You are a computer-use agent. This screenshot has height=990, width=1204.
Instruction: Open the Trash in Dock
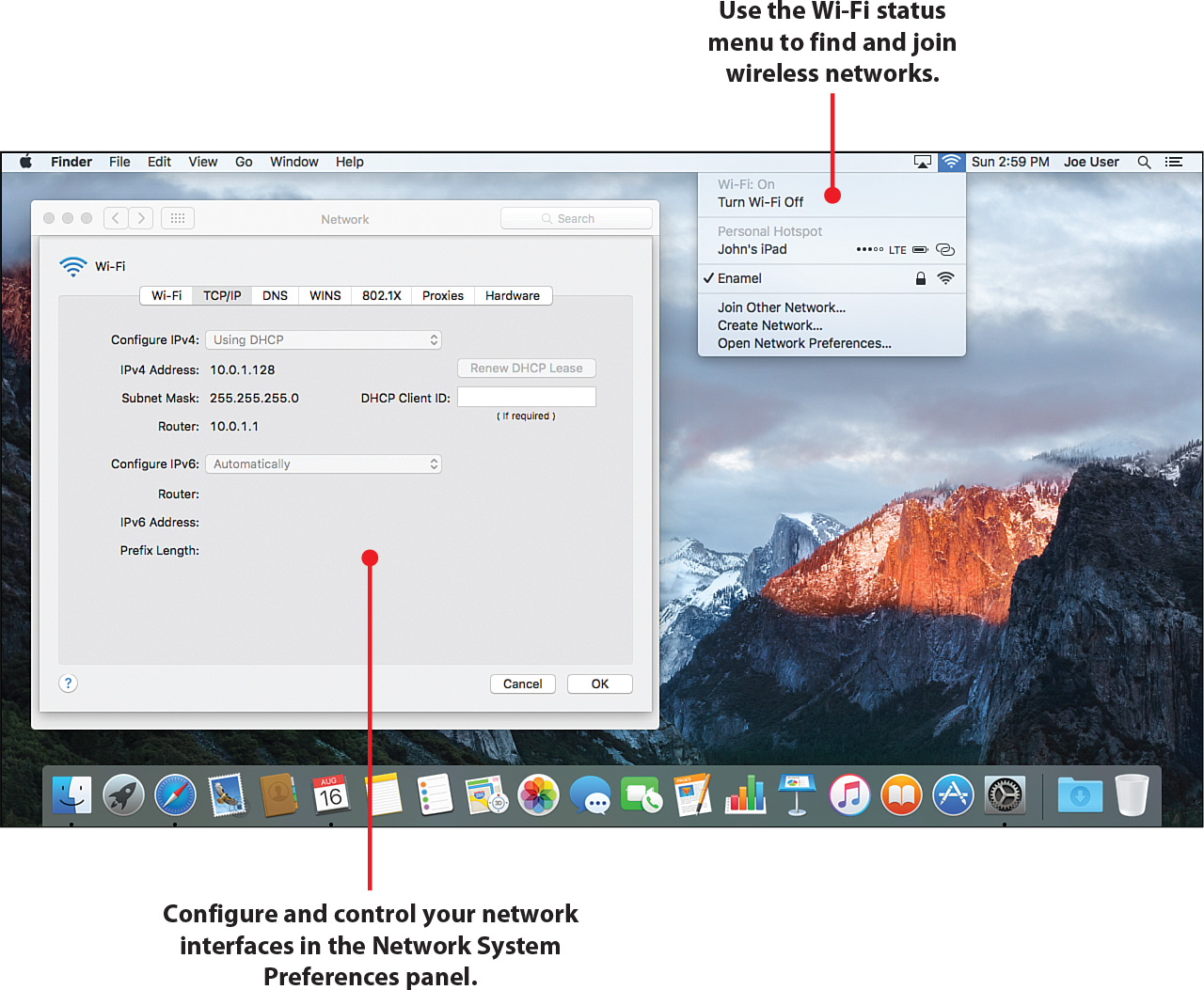[x=1132, y=795]
